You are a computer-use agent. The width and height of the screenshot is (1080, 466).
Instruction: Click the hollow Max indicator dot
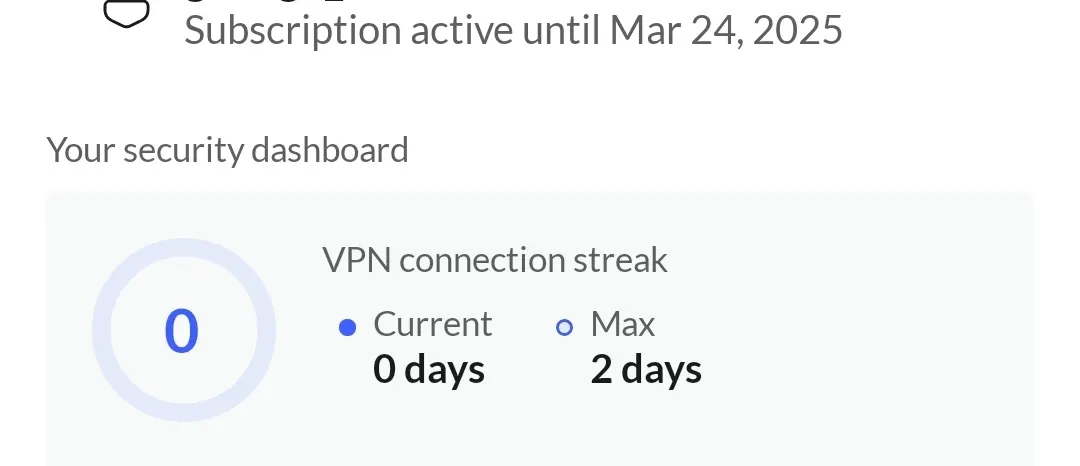pos(564,328)
